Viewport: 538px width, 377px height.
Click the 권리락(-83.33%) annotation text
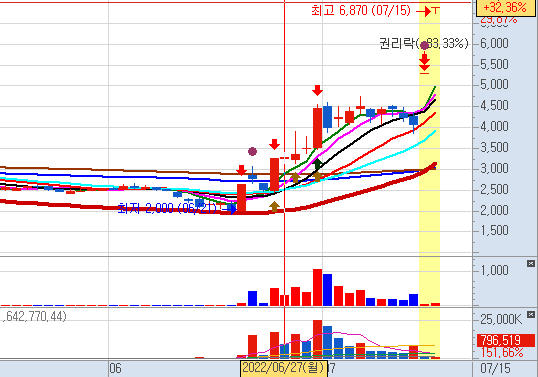[424, 44]
